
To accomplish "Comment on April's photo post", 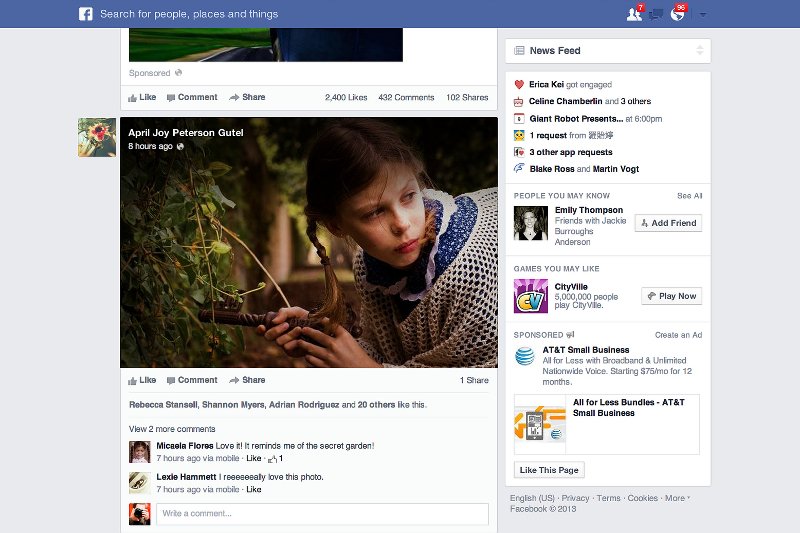I will click(x=192, y=380).
